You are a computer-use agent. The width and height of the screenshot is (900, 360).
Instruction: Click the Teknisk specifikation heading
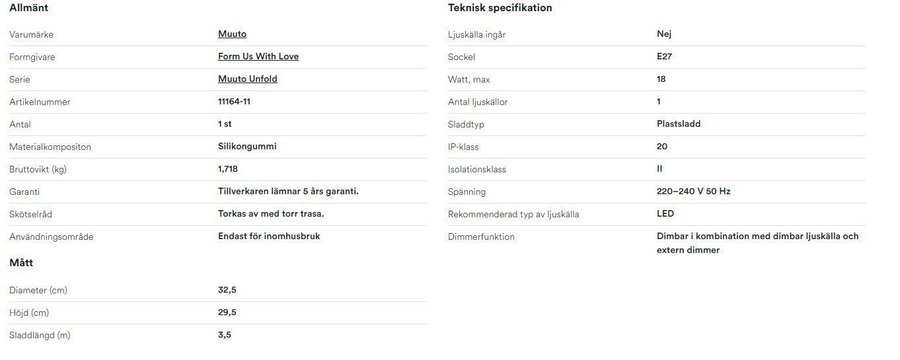pos(500,8)
